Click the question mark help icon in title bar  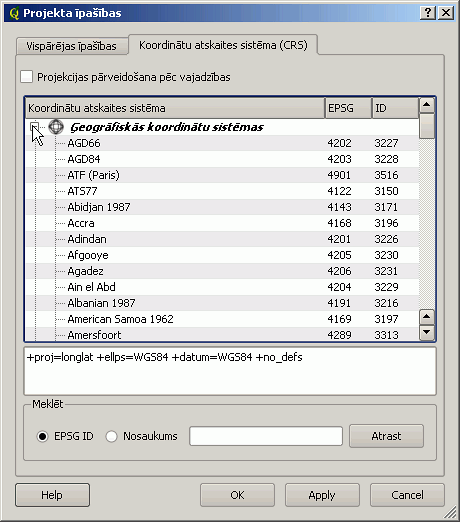point(428,13)
